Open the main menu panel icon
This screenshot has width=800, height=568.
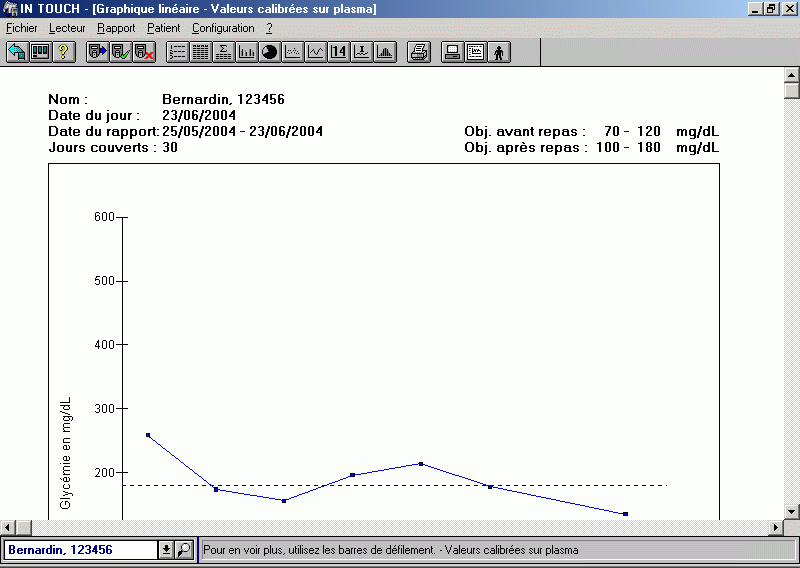click(x=40, y=52)
